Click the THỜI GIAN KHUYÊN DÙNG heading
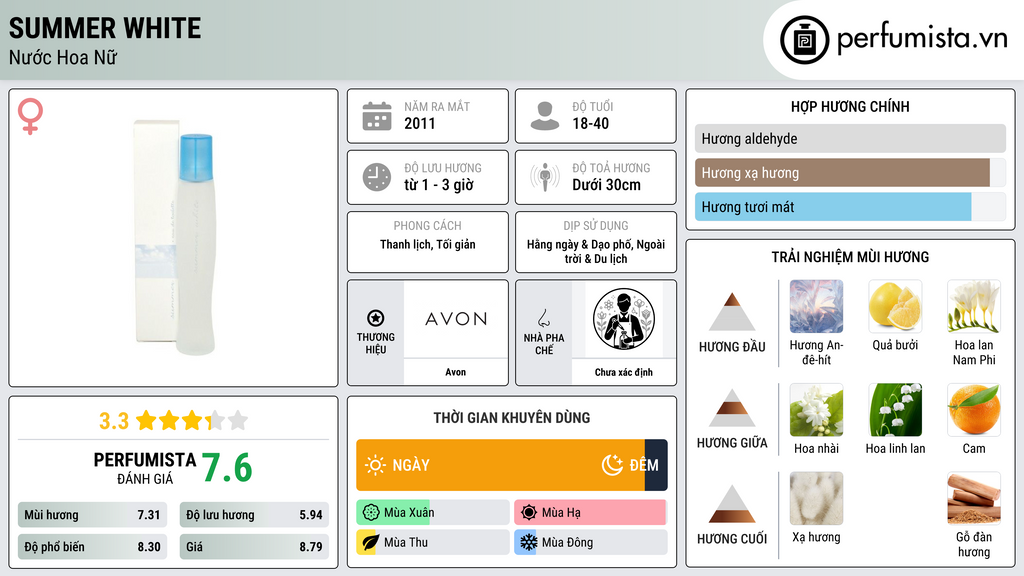 coord(512,418)
